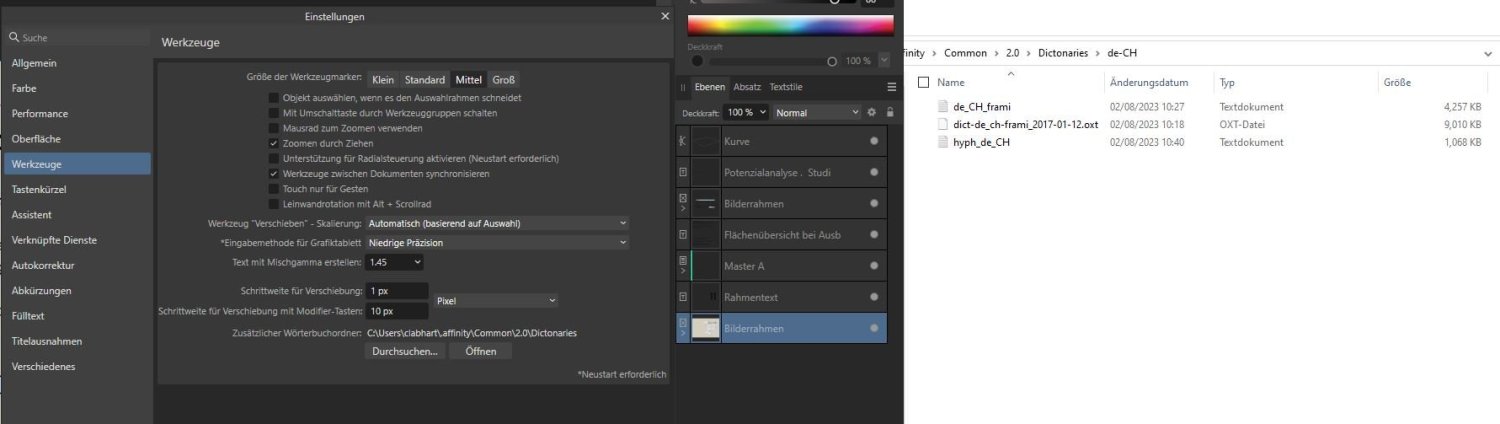1500x424 pixels.
Task: Click the layer settings gear icon
Action: (871, 113)
